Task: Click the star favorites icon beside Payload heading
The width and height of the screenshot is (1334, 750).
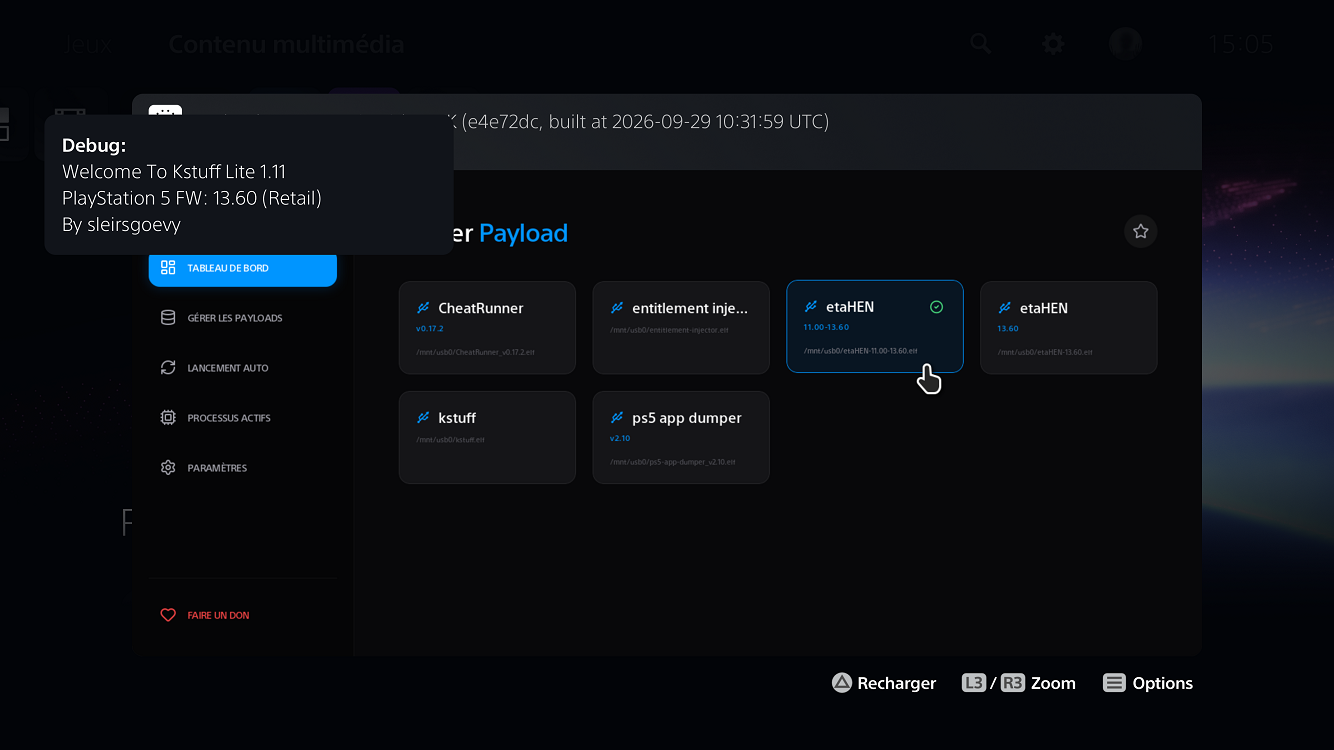Action: pos(1141,232)
